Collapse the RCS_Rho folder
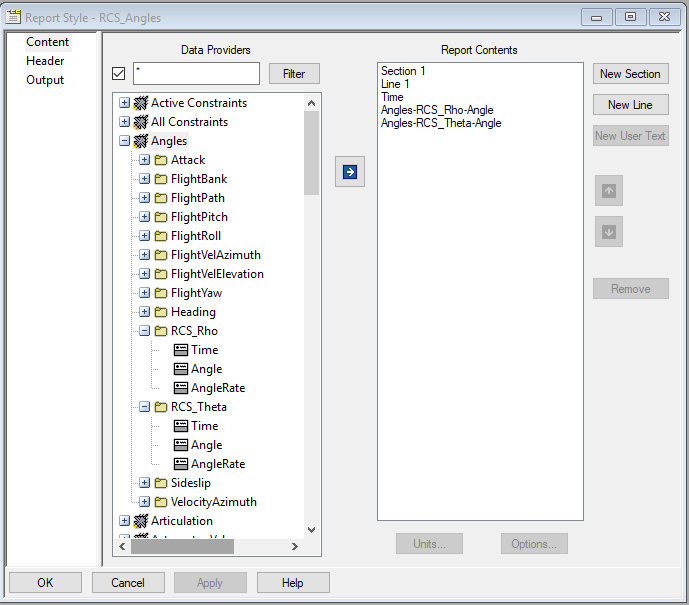The height and width of the screenshot is (605, 689). (145, 331)
